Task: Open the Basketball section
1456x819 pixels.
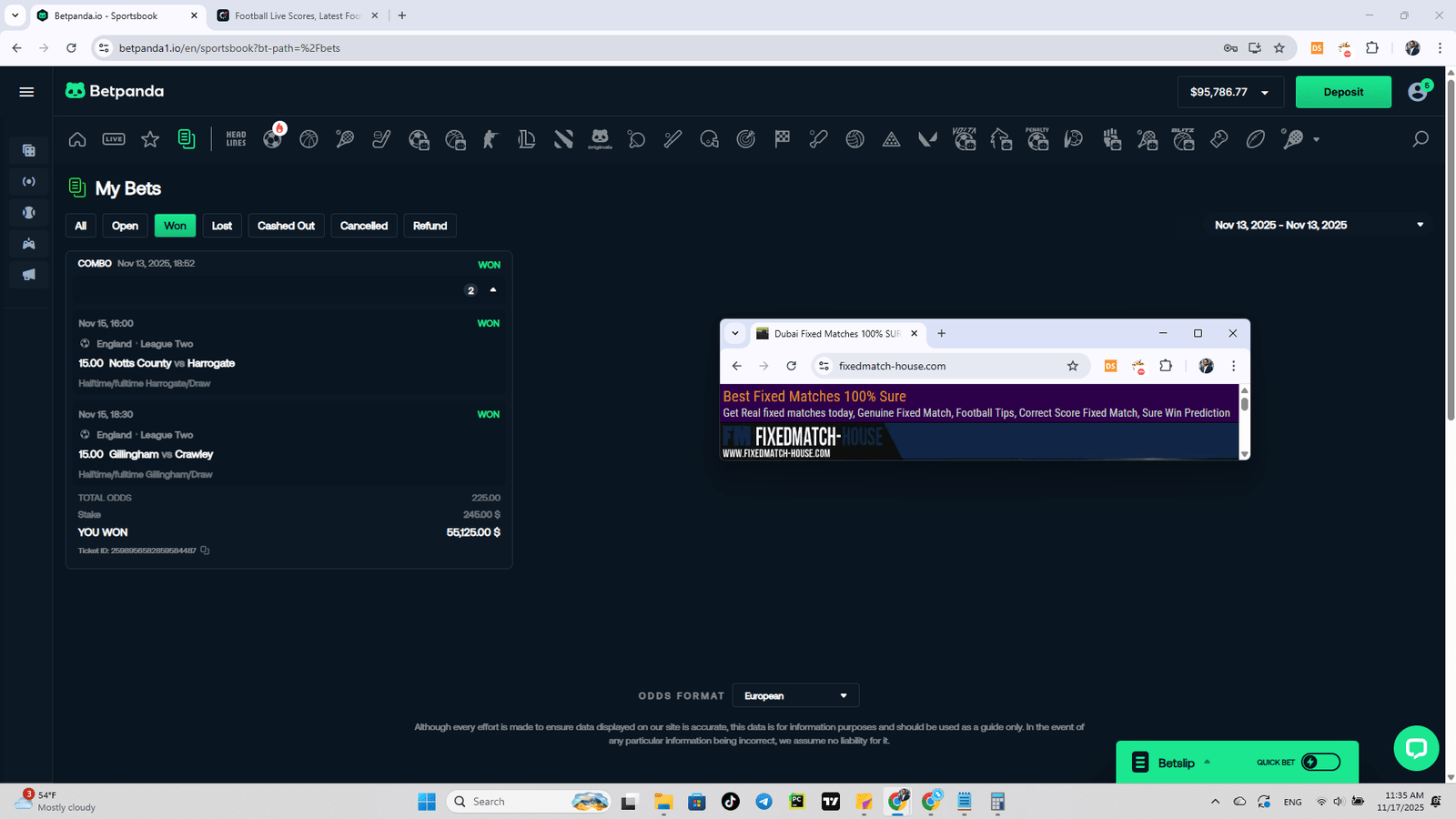Action: 308,139
